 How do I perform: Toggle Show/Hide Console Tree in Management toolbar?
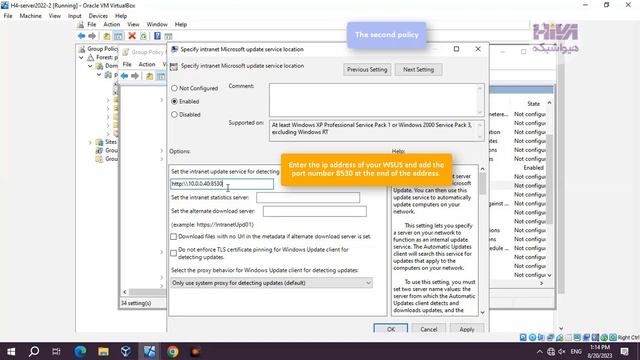tap(118, 36)
